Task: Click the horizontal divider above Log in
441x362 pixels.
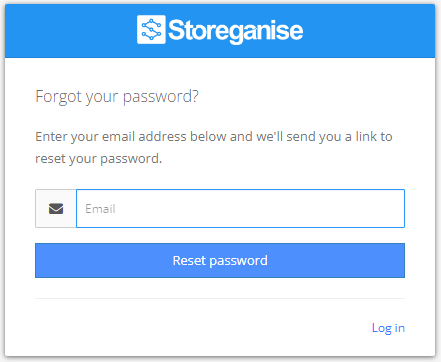Action: (x=220, y=298)
